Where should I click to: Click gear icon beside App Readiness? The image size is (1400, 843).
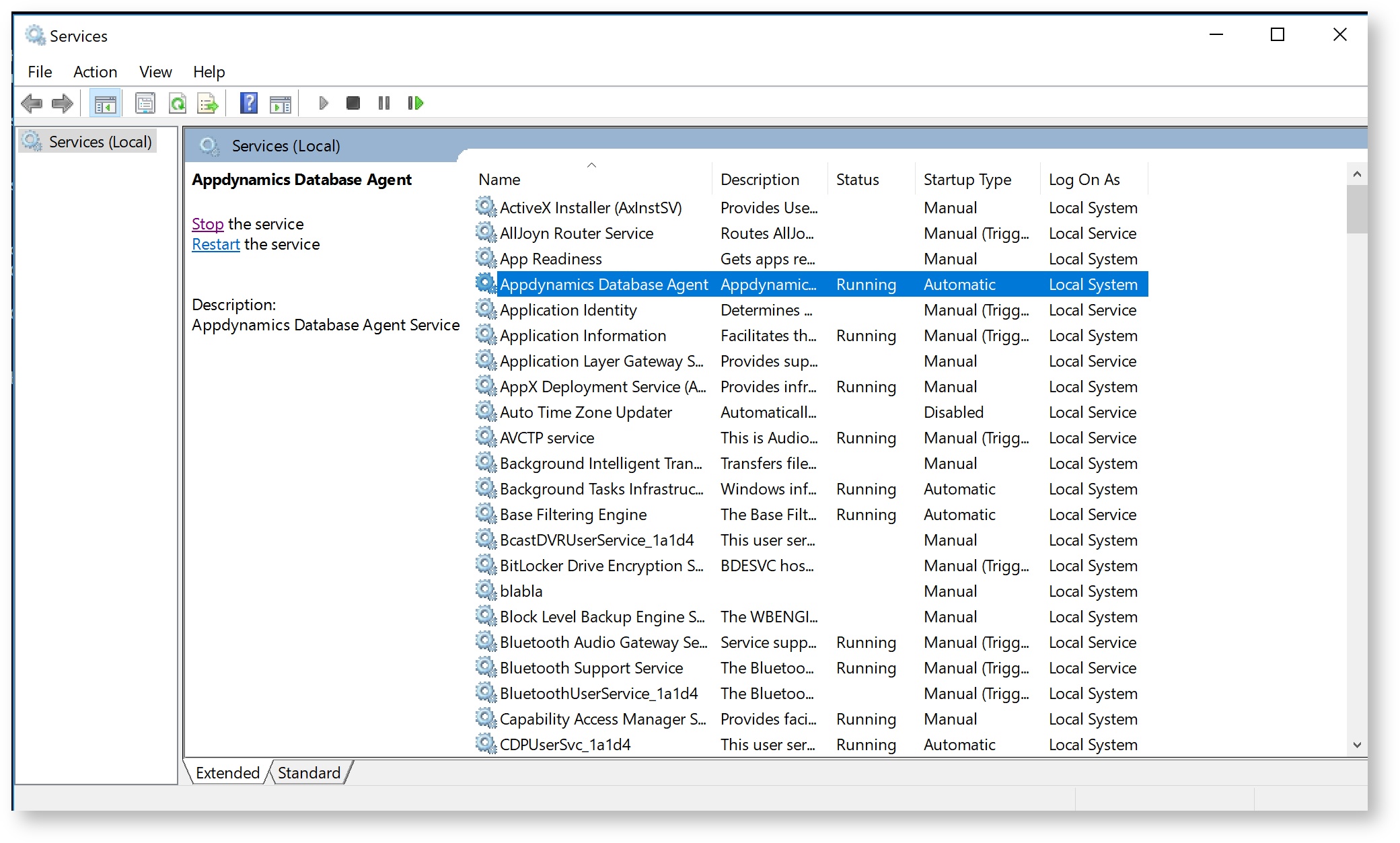[x=486, y=258]
